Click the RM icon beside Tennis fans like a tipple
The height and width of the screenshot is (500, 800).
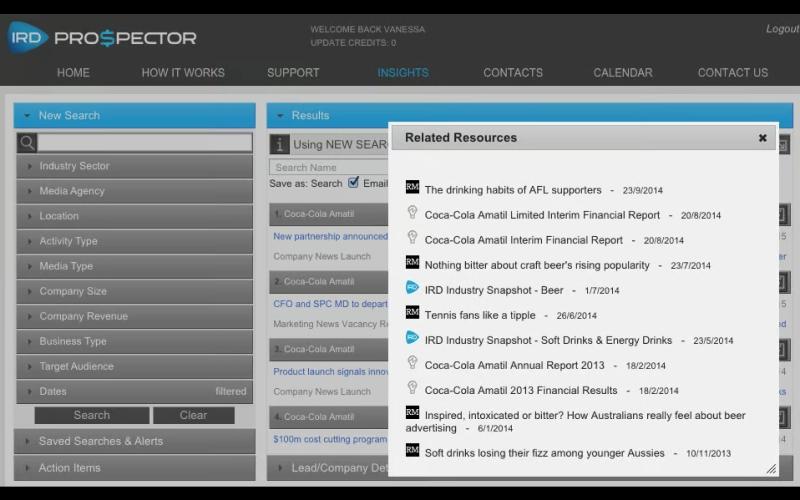412,312
